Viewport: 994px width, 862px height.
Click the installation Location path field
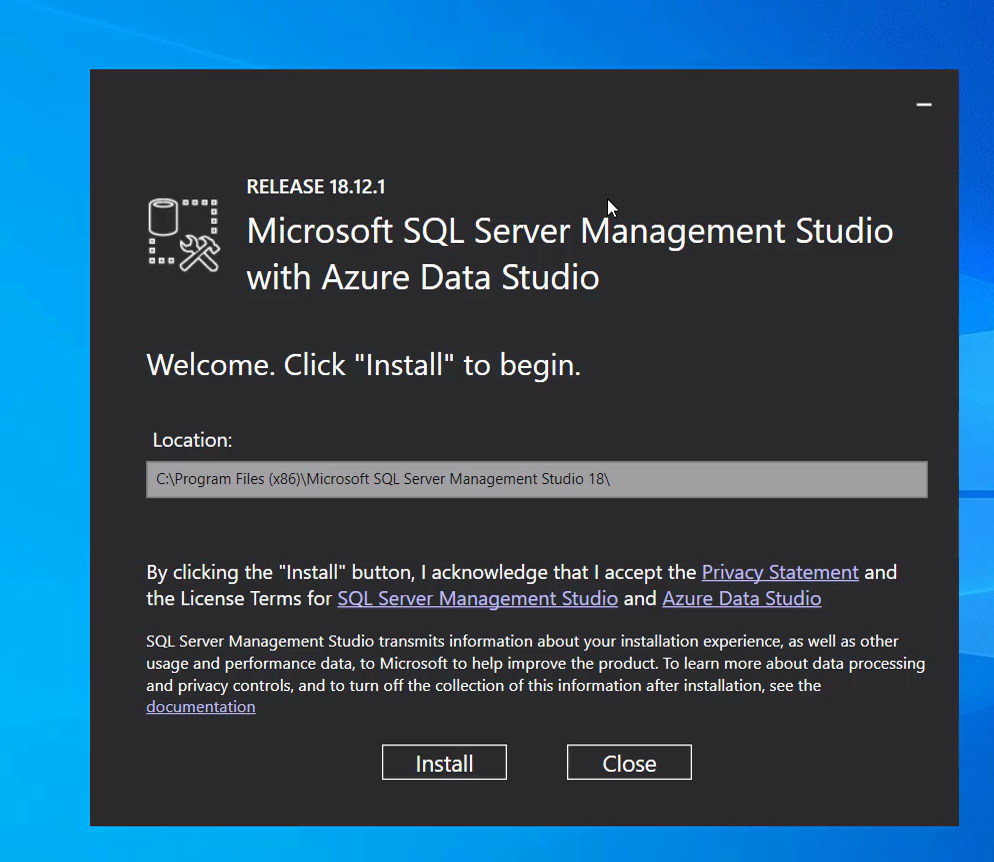point(536,479)
